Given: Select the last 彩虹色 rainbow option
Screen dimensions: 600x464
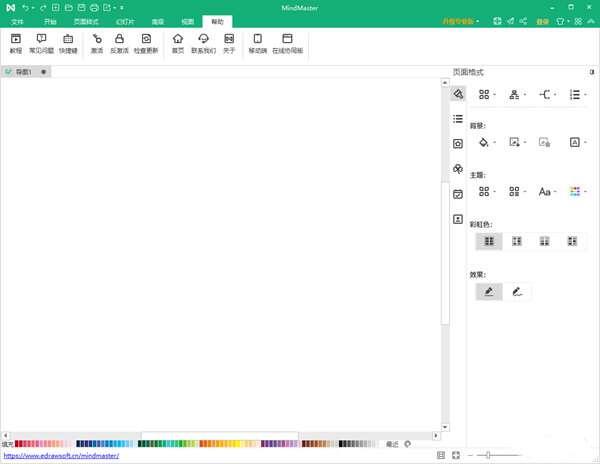Looking at the screenshot, I should (x=572, y=241).
